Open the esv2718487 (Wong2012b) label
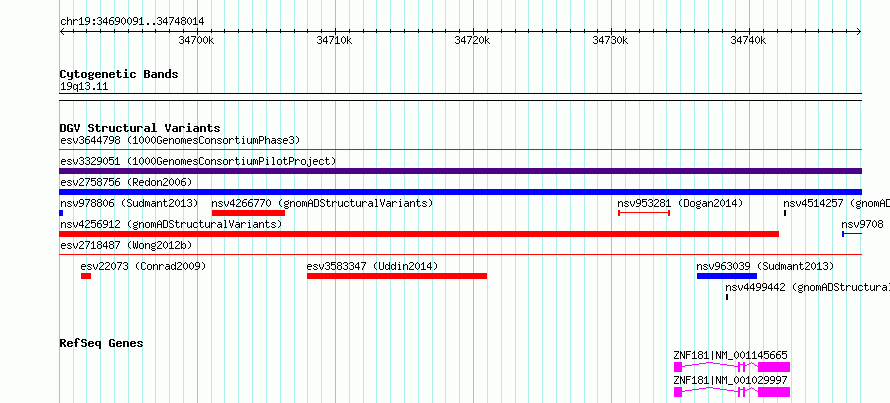 click(126, 245)
